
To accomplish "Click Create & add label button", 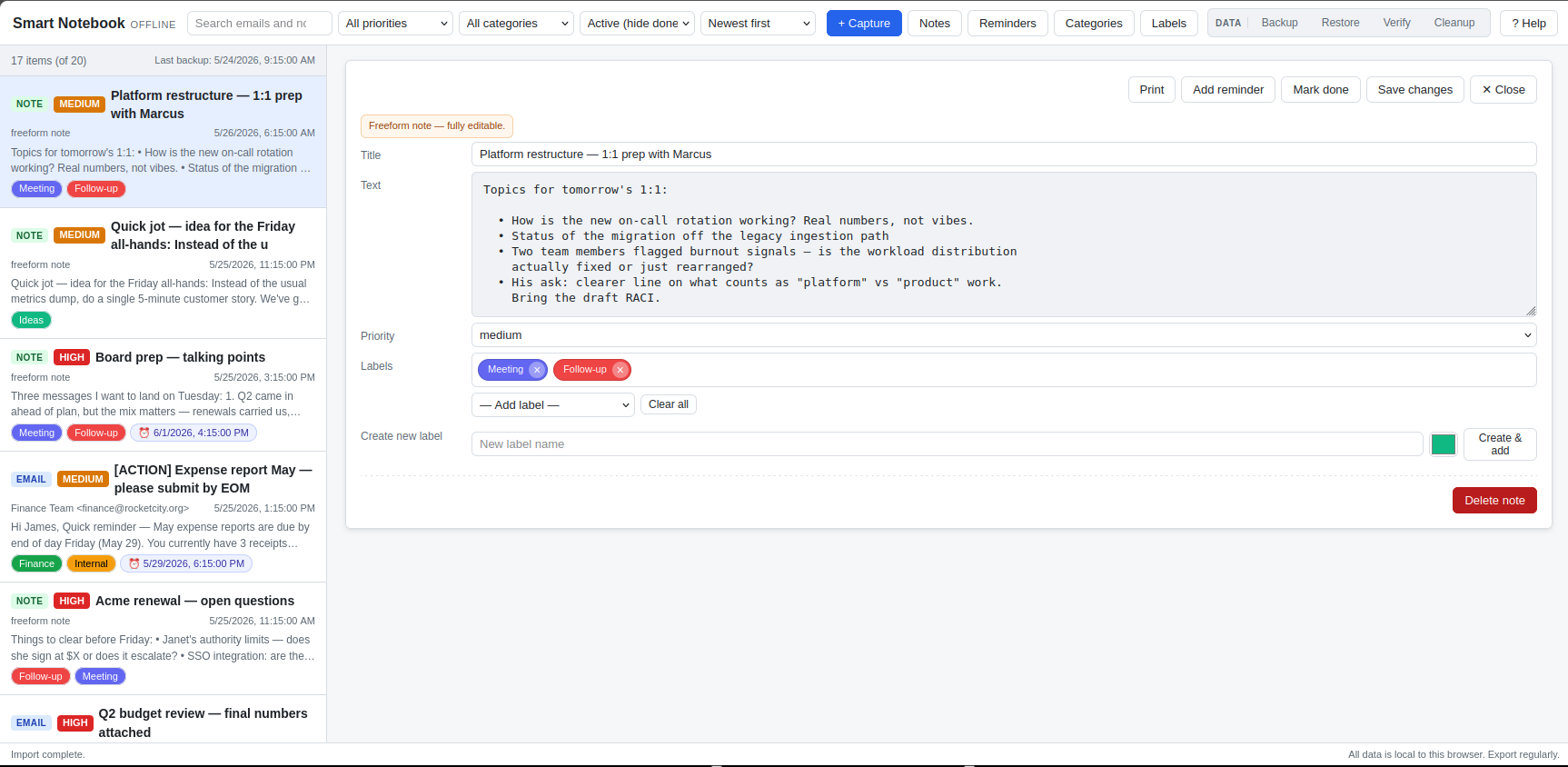I will (1500, 444).
